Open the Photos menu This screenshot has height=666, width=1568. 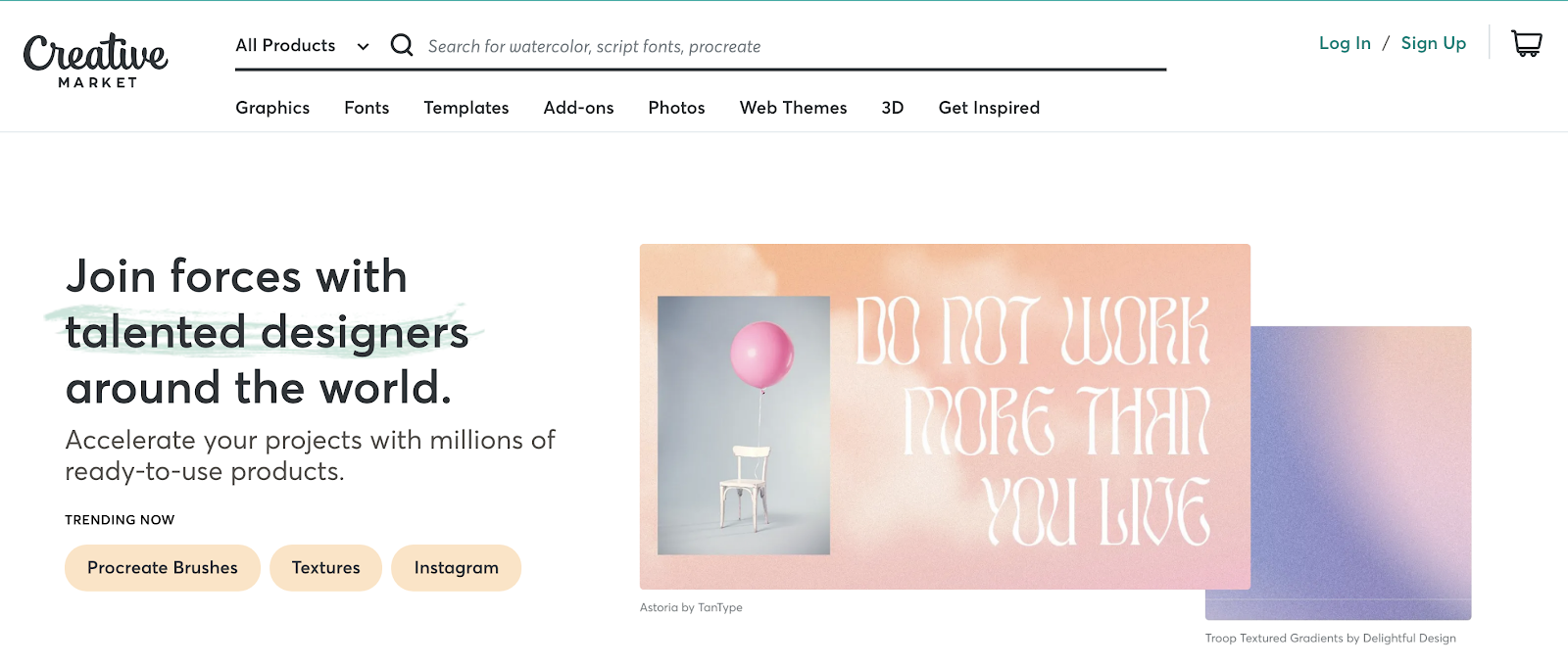pos(676,108)
